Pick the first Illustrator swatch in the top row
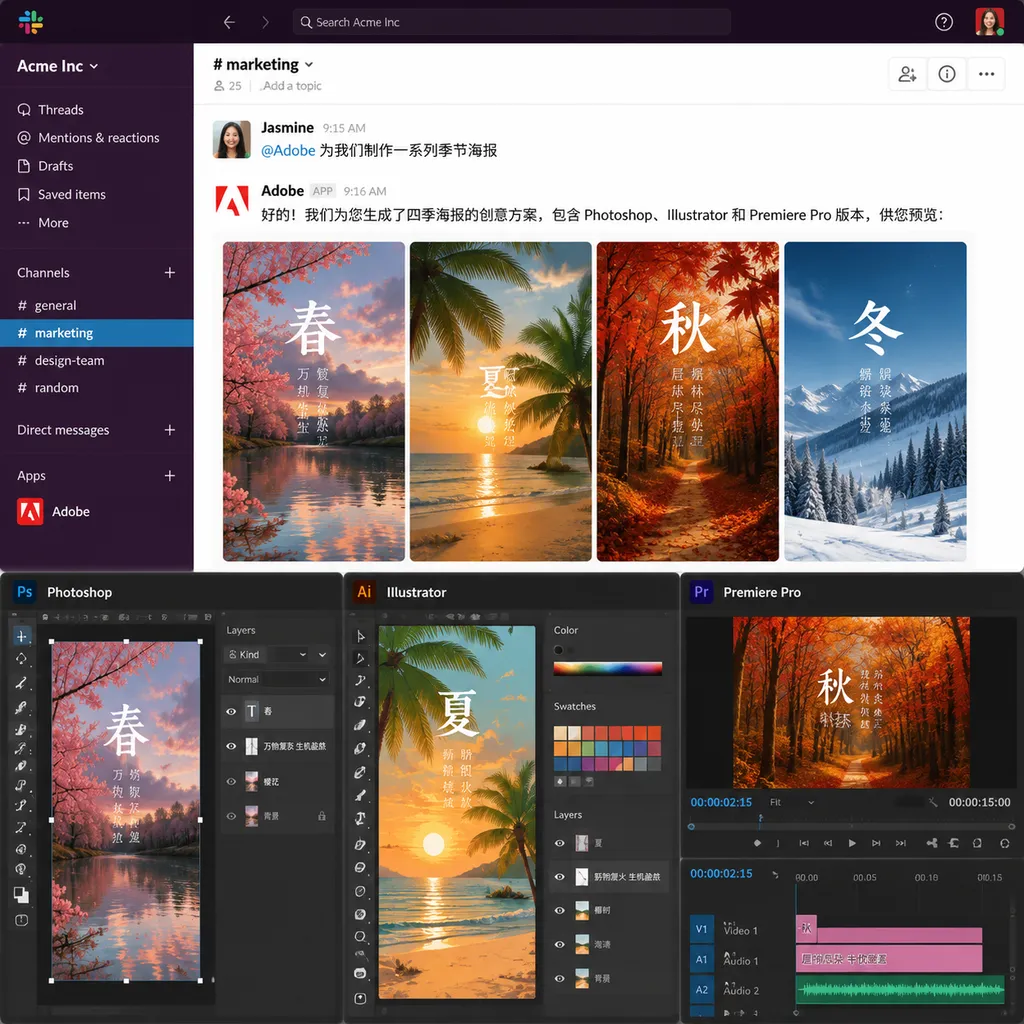 pos(560,733)
